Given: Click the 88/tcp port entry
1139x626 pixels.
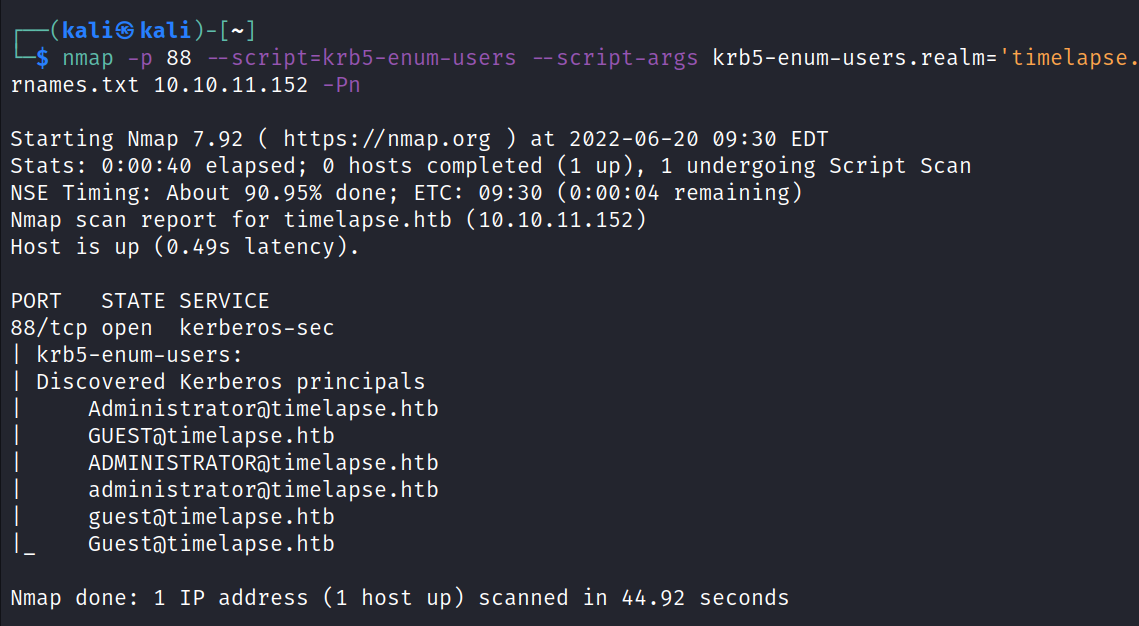Looking at the screenshot, I should (49, 328).
